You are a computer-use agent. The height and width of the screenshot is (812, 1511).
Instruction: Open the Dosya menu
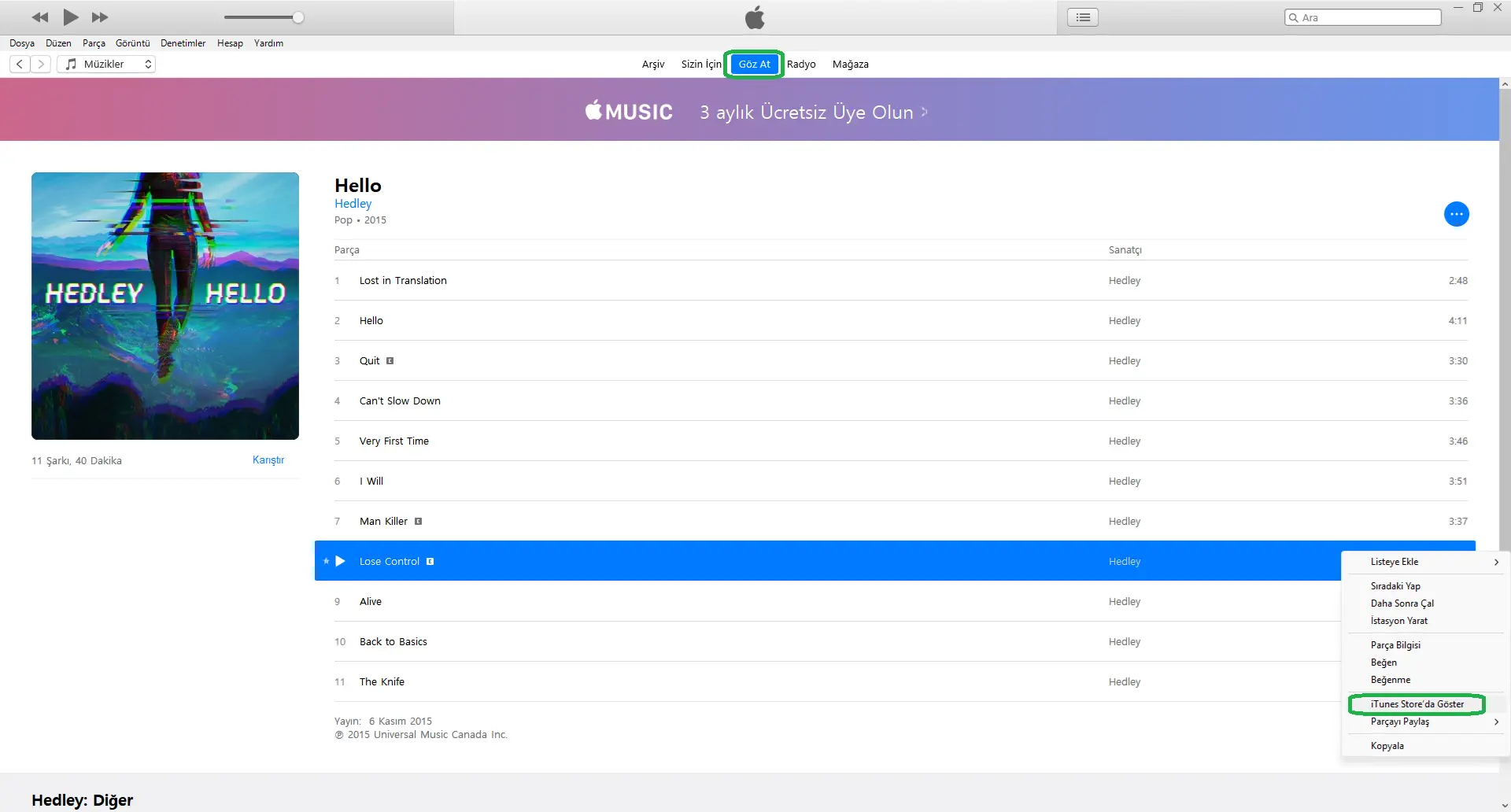click(22, 43)
